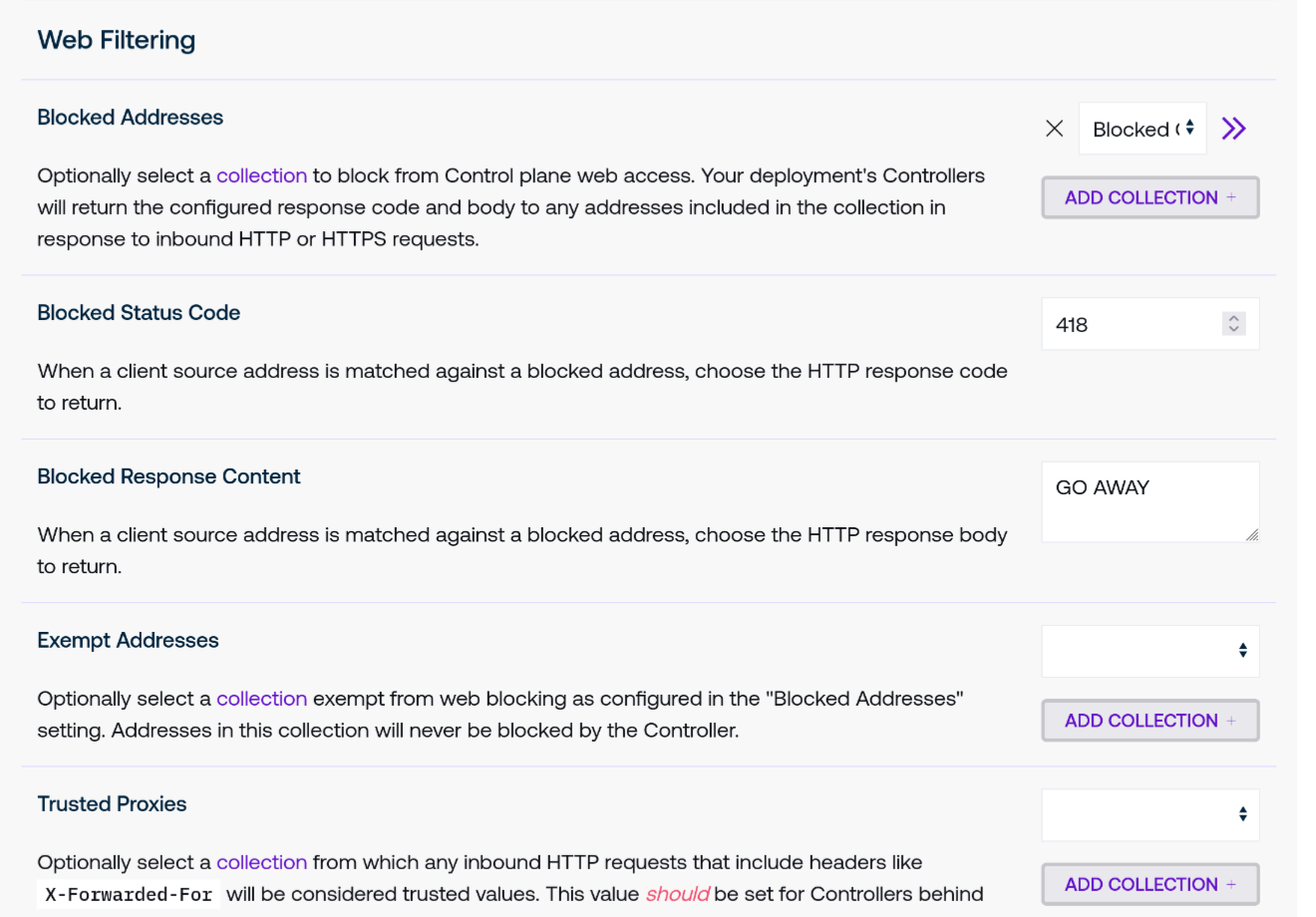The height and width of the screenshot is (917, 1316).
Task: Decrease the Blocked Status Code with down arrow
Action: tap(1234, 330)
